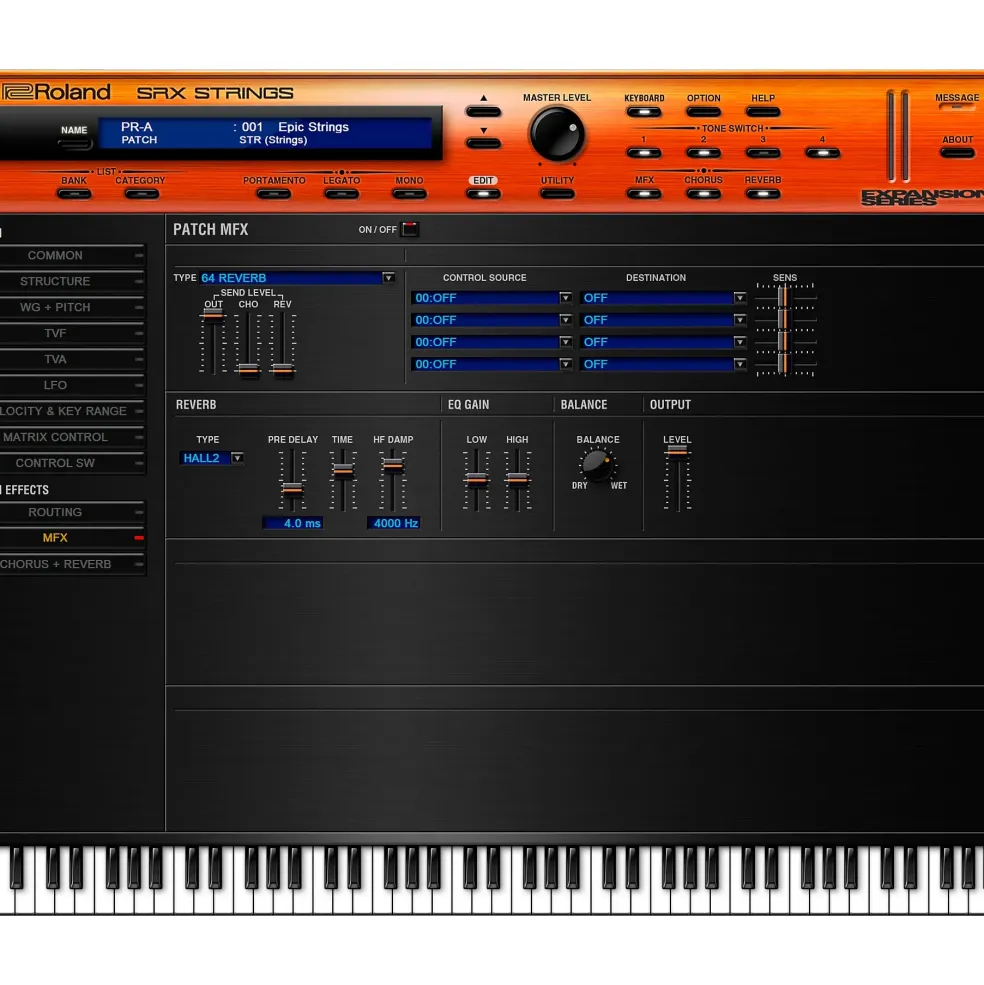Open the reverb type HALL2 dropdown

(x=212, y=458)
